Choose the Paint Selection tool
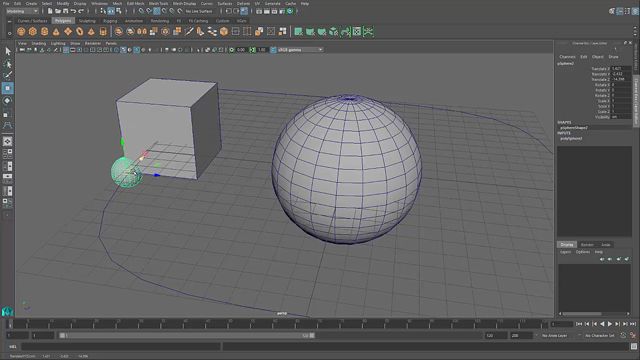The height and width of the screenshot is (360, 640). click(7, 76)
